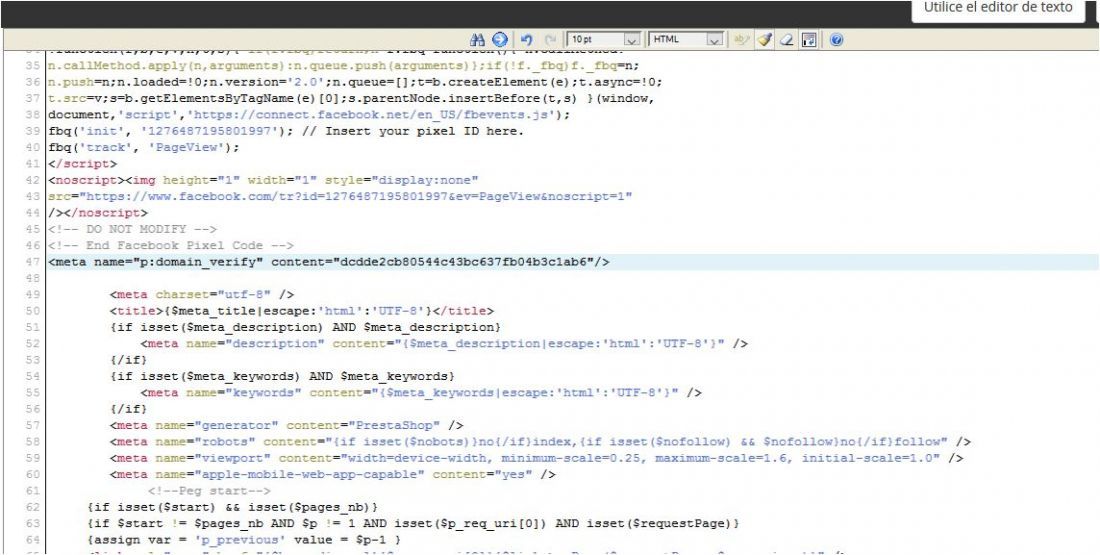Click the eraser reset-highlight icon

pos(787,40)
